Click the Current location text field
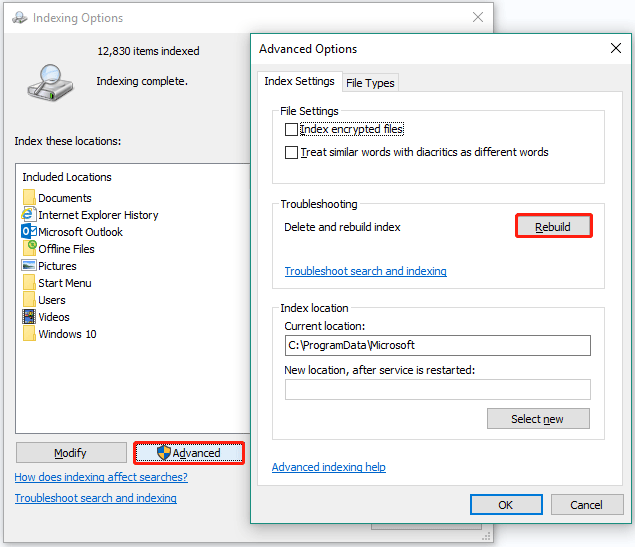The image size is (635, 547). (437, 345)
